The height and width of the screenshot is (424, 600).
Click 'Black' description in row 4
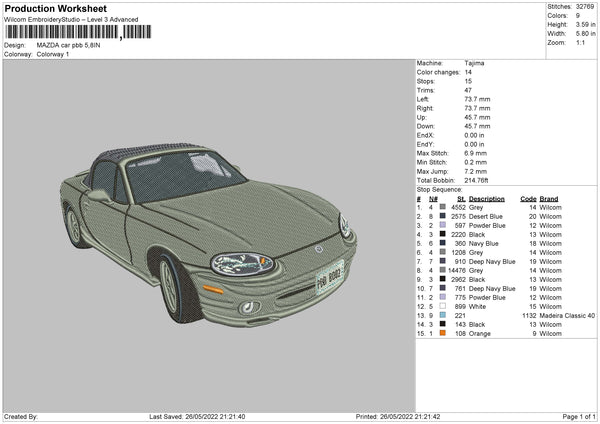(477, 235)
